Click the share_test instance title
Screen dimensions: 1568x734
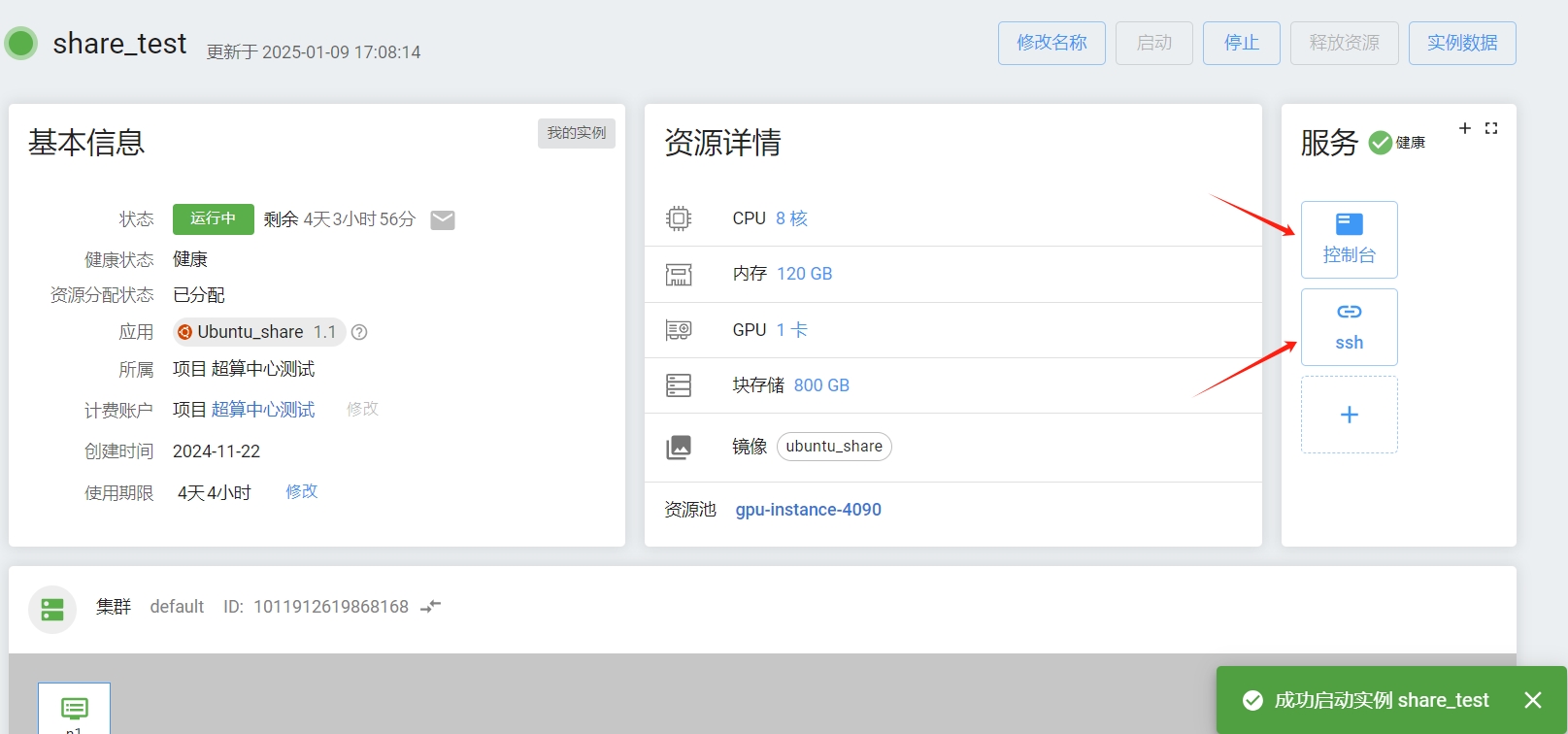pos(119,44)
